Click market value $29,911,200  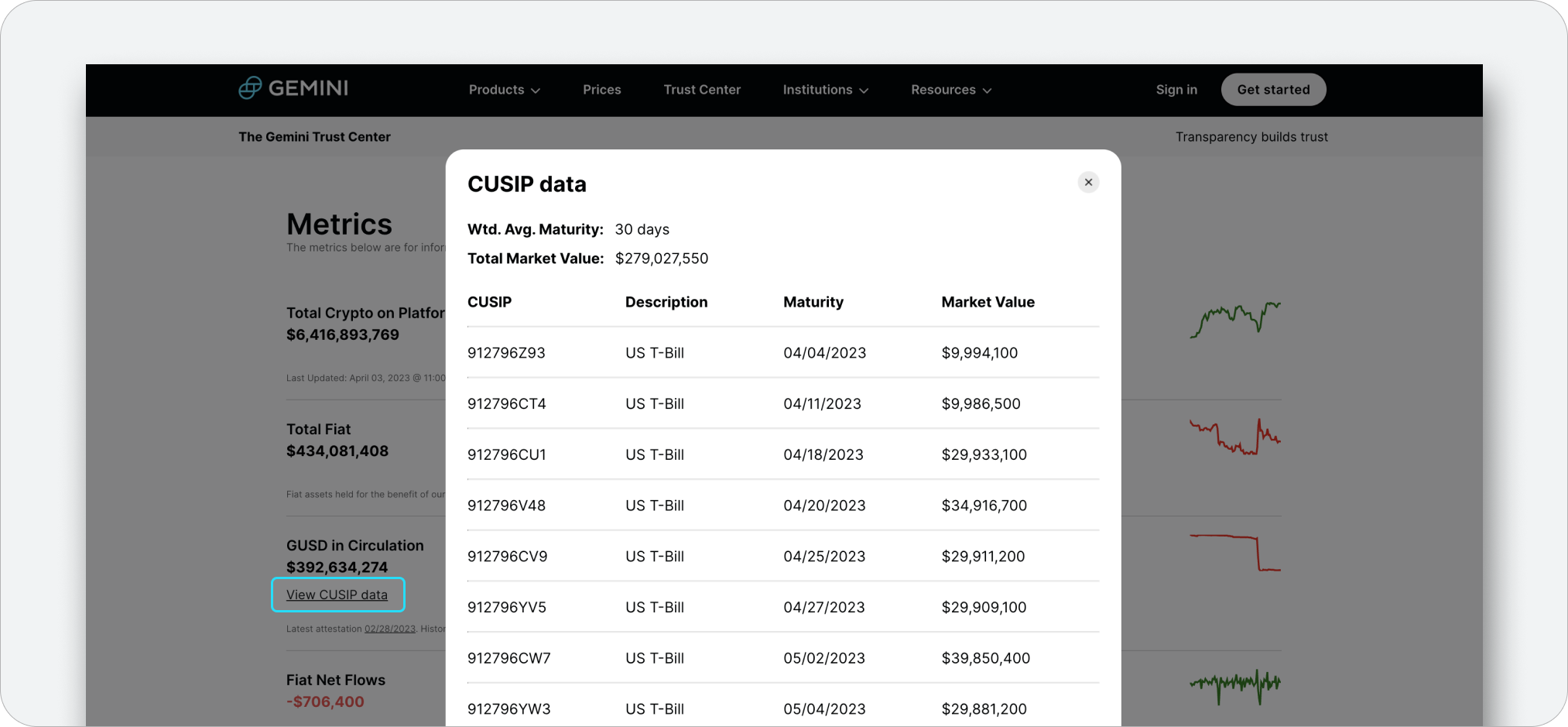pos(983,557)
